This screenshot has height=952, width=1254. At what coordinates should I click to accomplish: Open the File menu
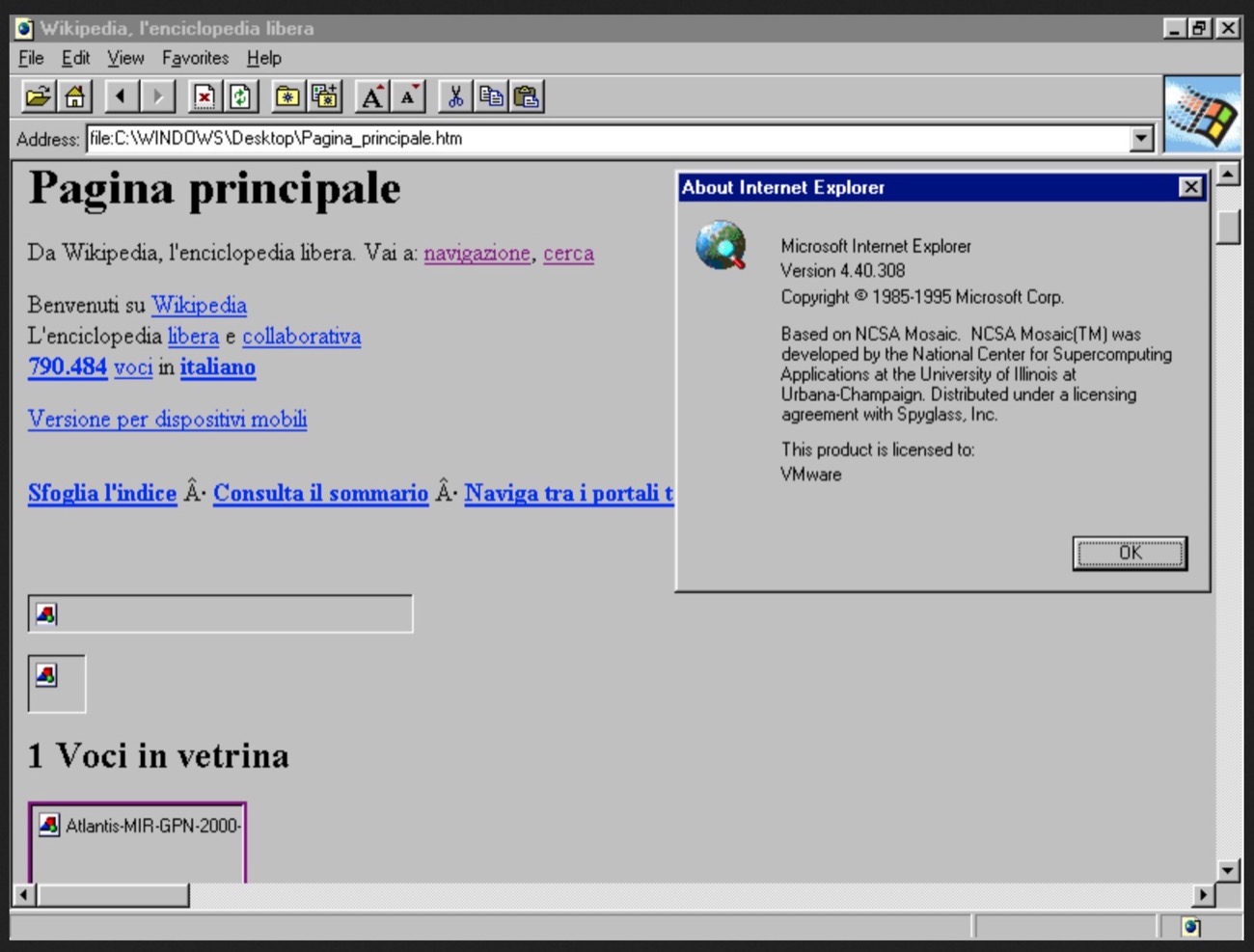tap(31, 58)
